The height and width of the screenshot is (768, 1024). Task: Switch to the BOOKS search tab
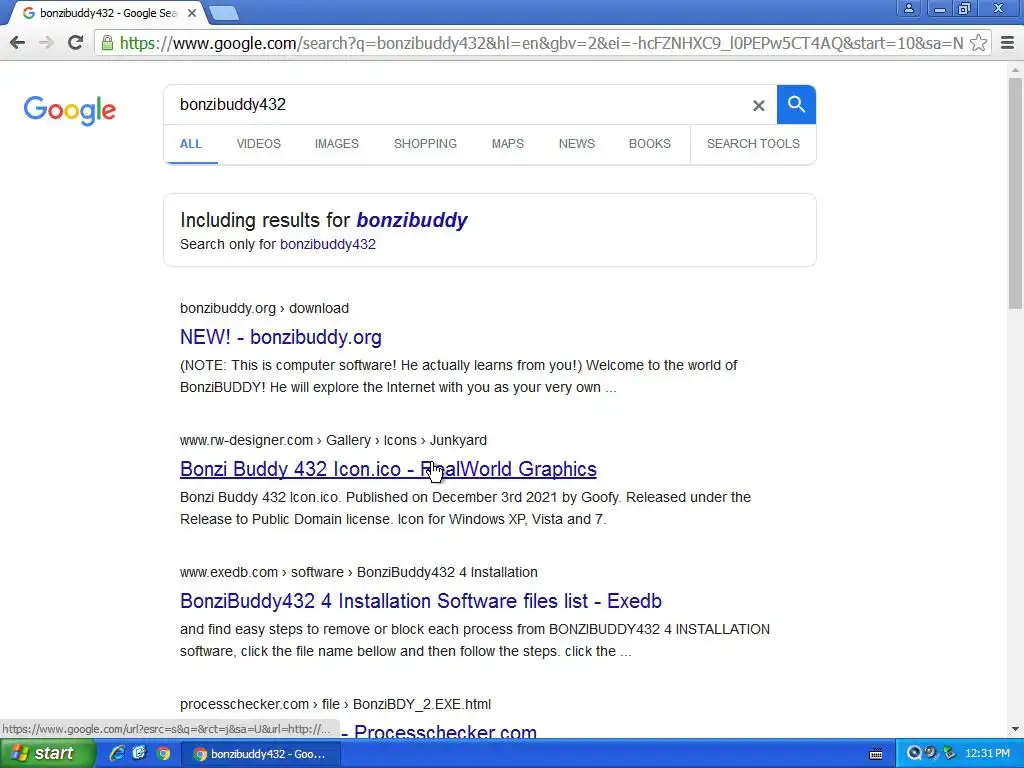650,144
